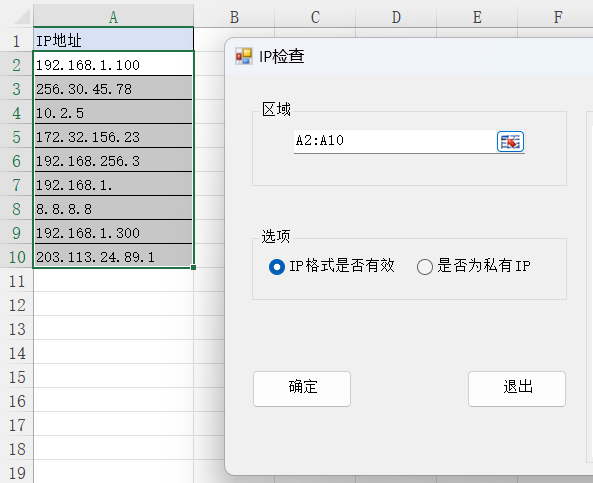The image size is (593, 483).
Task: Select cell containing 192.168.1.100
Action: click(113, 65)
